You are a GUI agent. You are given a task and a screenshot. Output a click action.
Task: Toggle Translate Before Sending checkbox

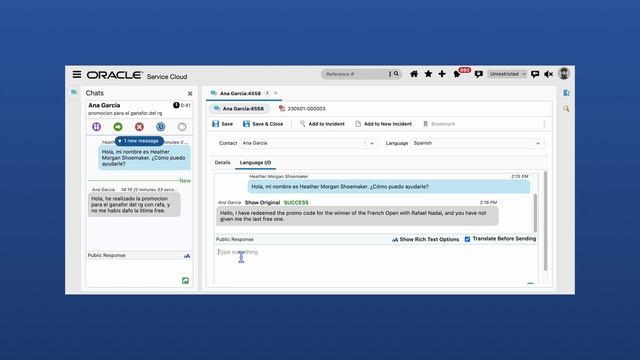[467, 239]
